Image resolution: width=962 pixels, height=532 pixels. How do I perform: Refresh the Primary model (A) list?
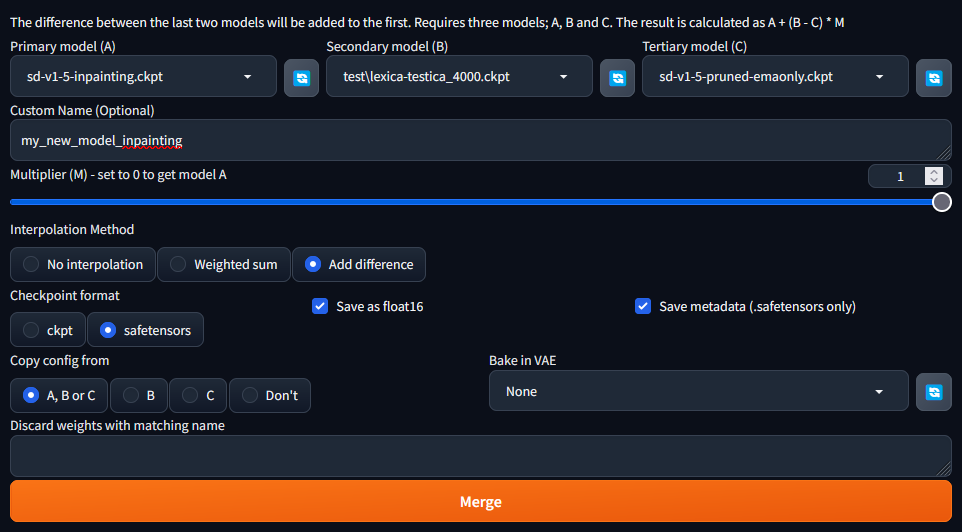[x=301, y=77]
